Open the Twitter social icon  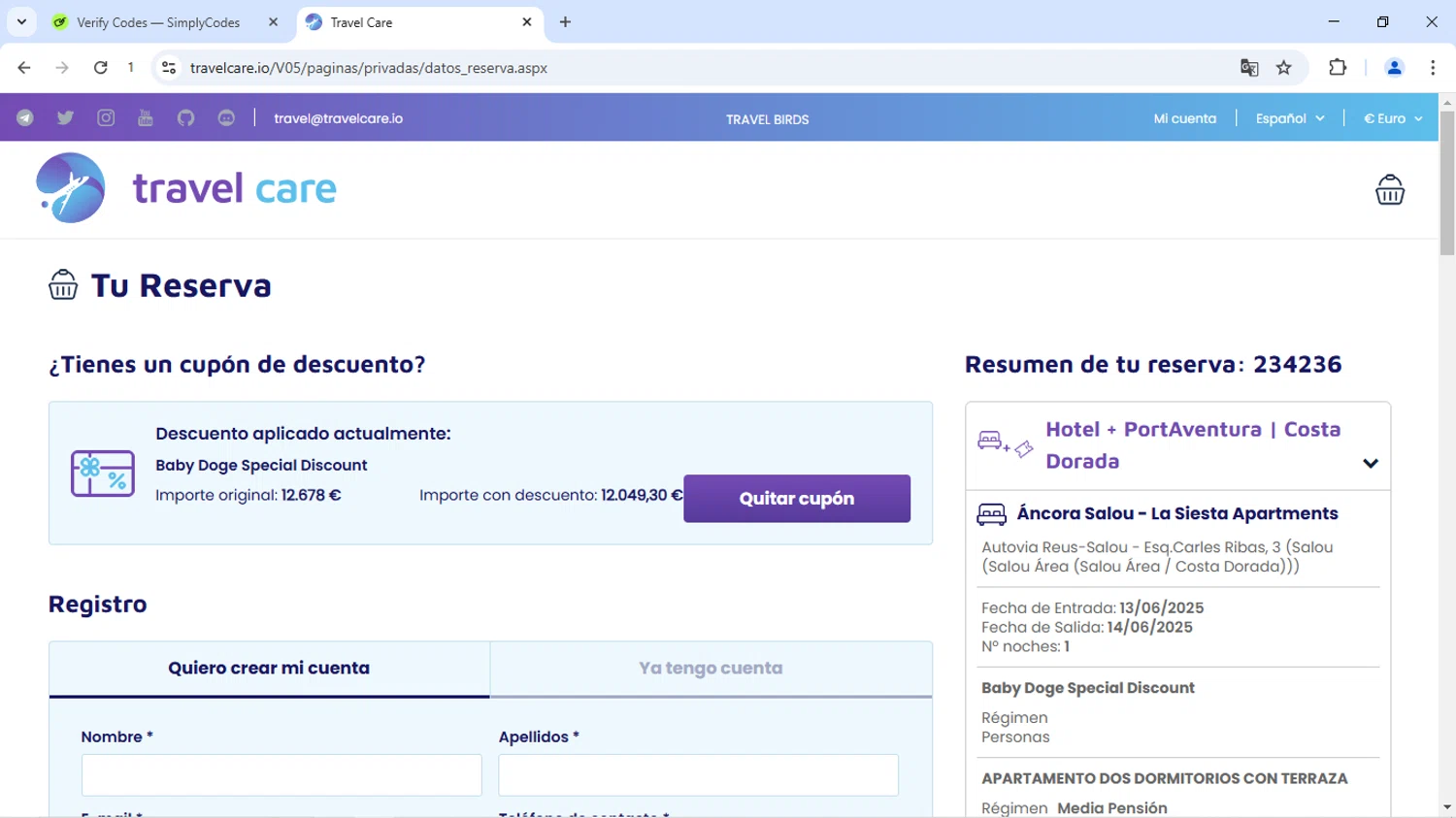(x=65, y=118)
